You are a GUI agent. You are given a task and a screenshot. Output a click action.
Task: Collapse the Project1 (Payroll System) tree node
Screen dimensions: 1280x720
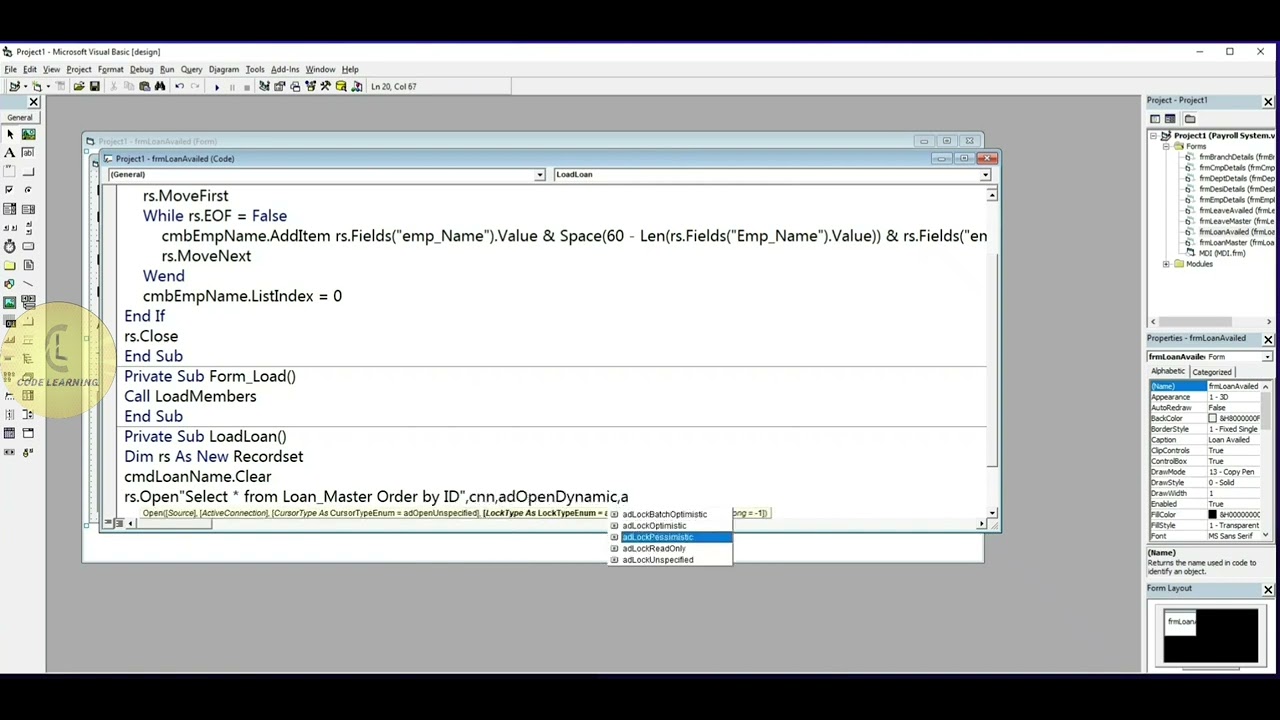(x=1153, y=136)
